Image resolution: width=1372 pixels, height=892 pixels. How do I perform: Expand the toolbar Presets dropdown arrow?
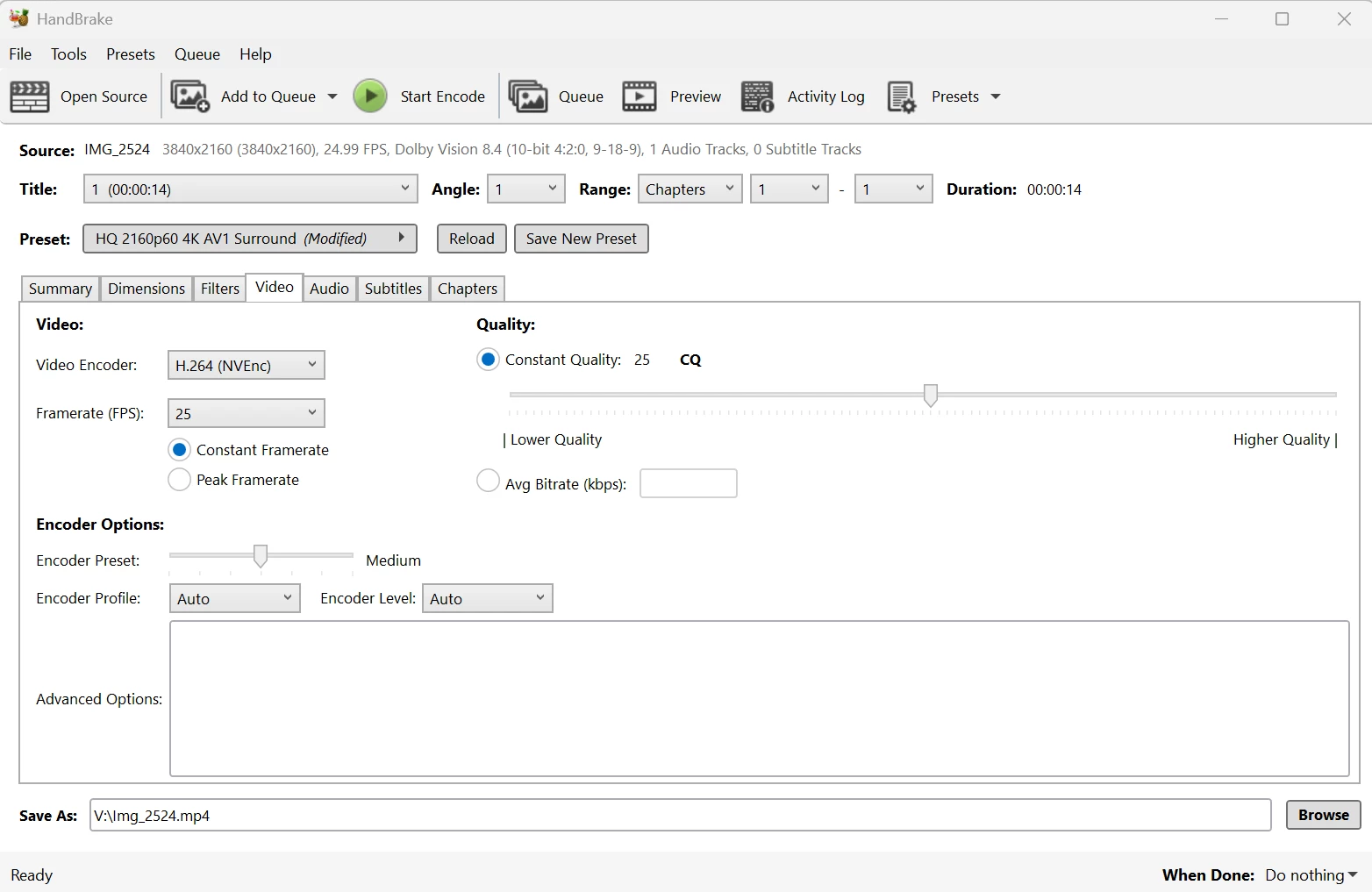996,96
